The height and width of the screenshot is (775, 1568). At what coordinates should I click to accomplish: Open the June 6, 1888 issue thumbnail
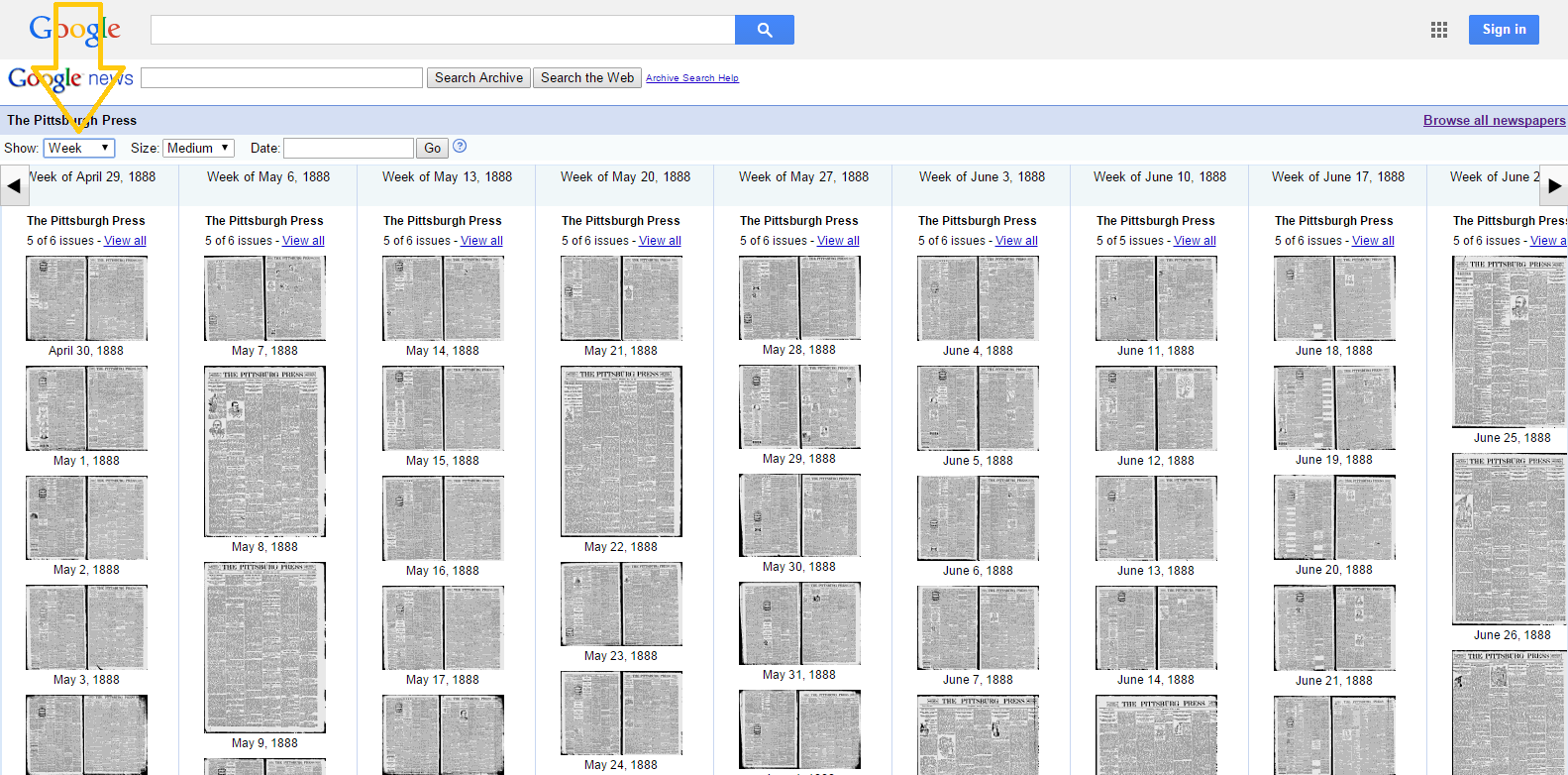click(x=978, y=518)
